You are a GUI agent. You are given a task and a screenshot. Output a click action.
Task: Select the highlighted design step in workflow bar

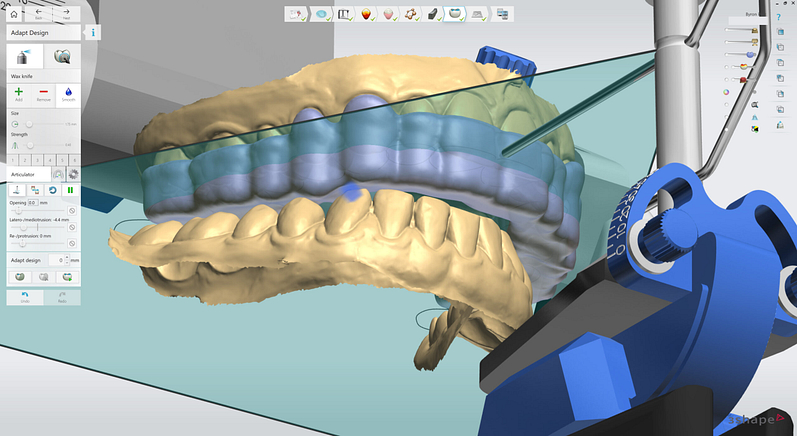[x=454, y=15]
